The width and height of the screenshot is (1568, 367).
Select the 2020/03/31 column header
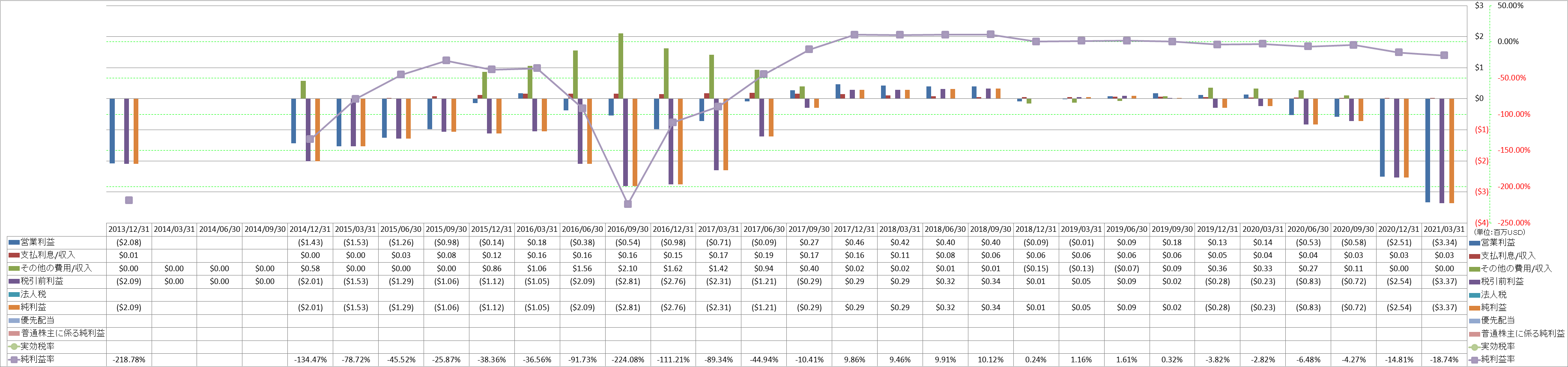1263,230
